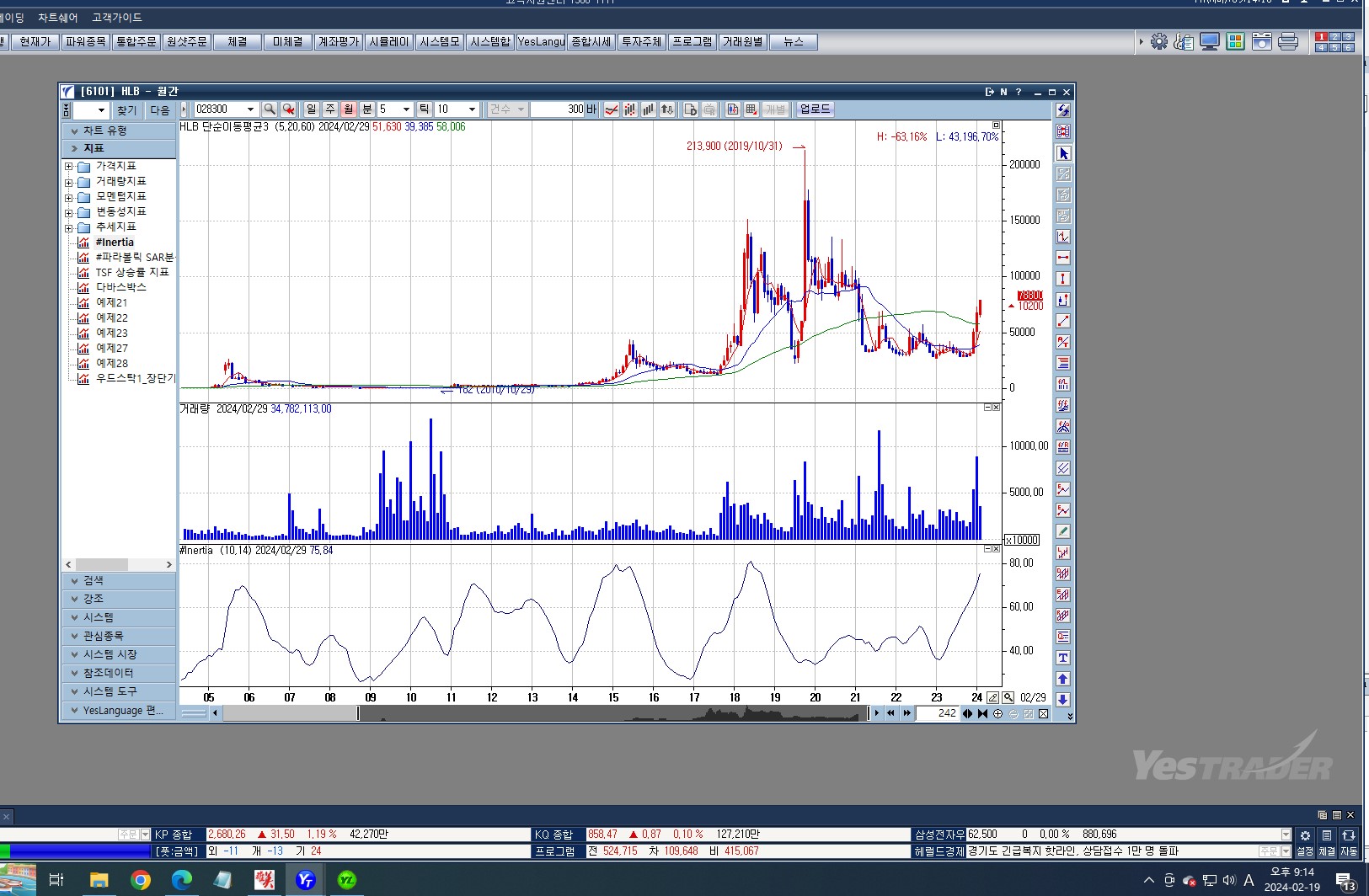Toggle the daily (일) period button
This screenshot has width=1369, height=896.
click(x=312, y=109)
